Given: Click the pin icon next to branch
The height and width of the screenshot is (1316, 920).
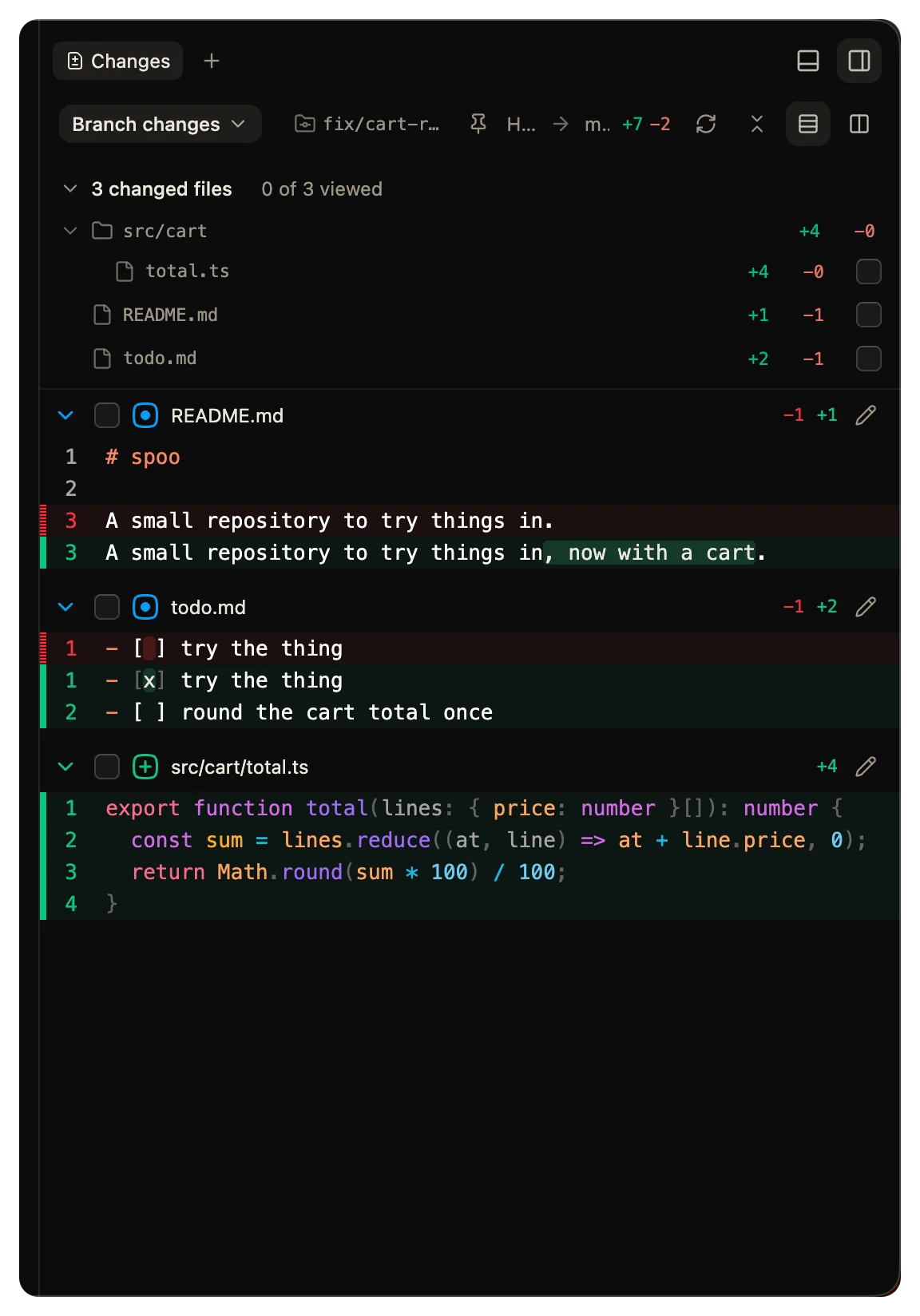Looking at the screenshot, I should [x=478, y=124].
